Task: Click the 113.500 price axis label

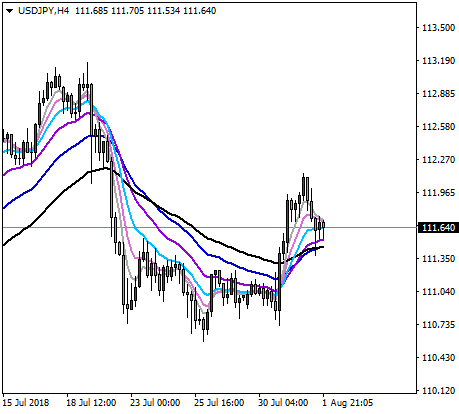Action: click(438, 28)
